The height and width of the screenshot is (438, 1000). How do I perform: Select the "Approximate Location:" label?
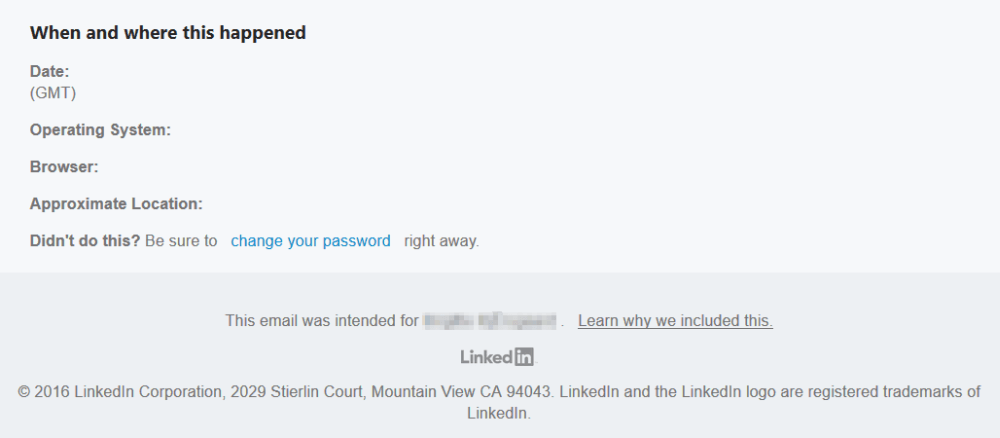(x=116, y=204)
